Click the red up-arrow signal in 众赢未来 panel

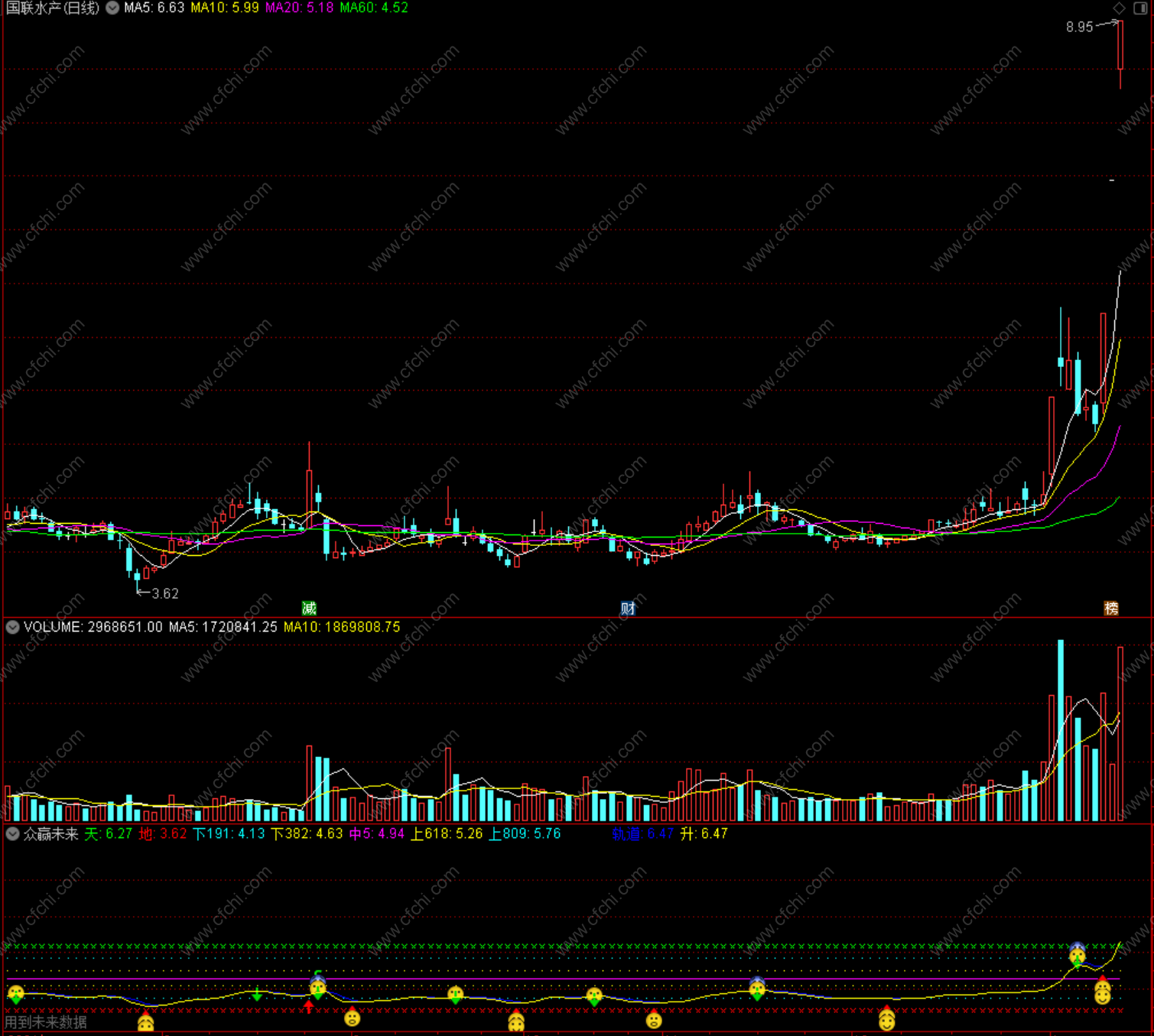(x=308, y=1006)
